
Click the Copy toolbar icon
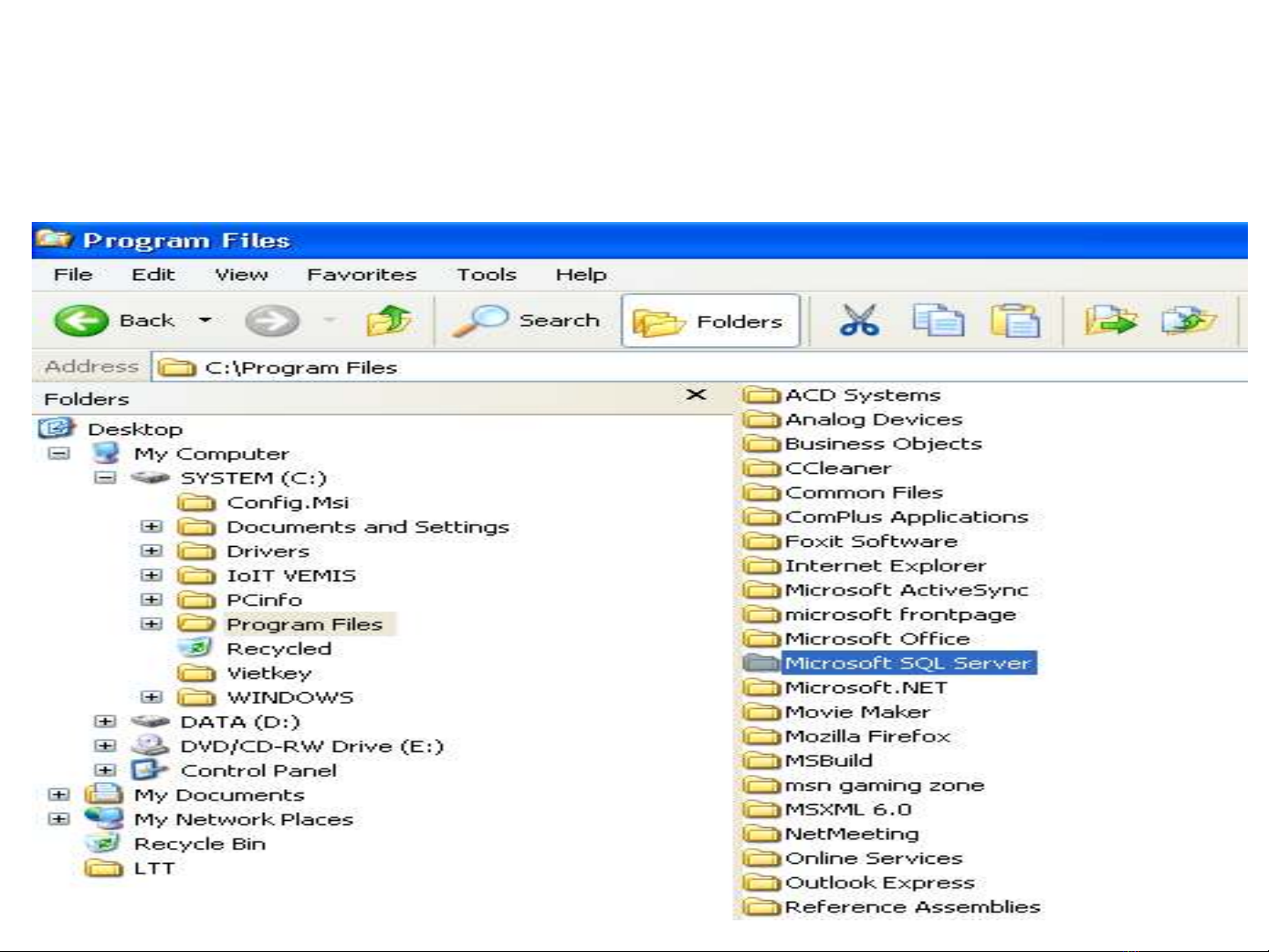coord(938,321)
